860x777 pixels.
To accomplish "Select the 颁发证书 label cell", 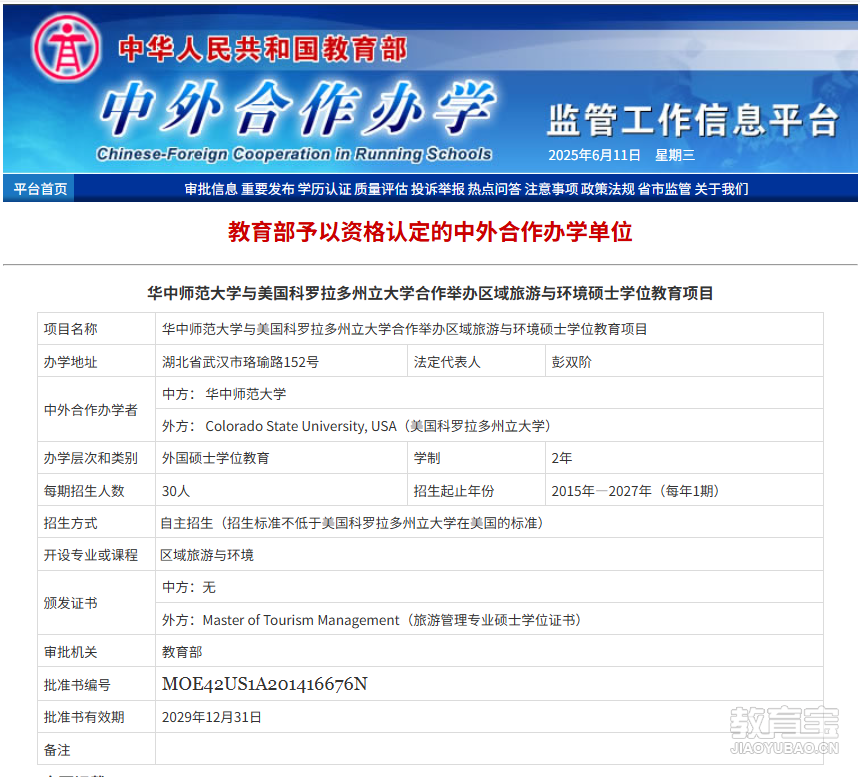I will (97, 603).
